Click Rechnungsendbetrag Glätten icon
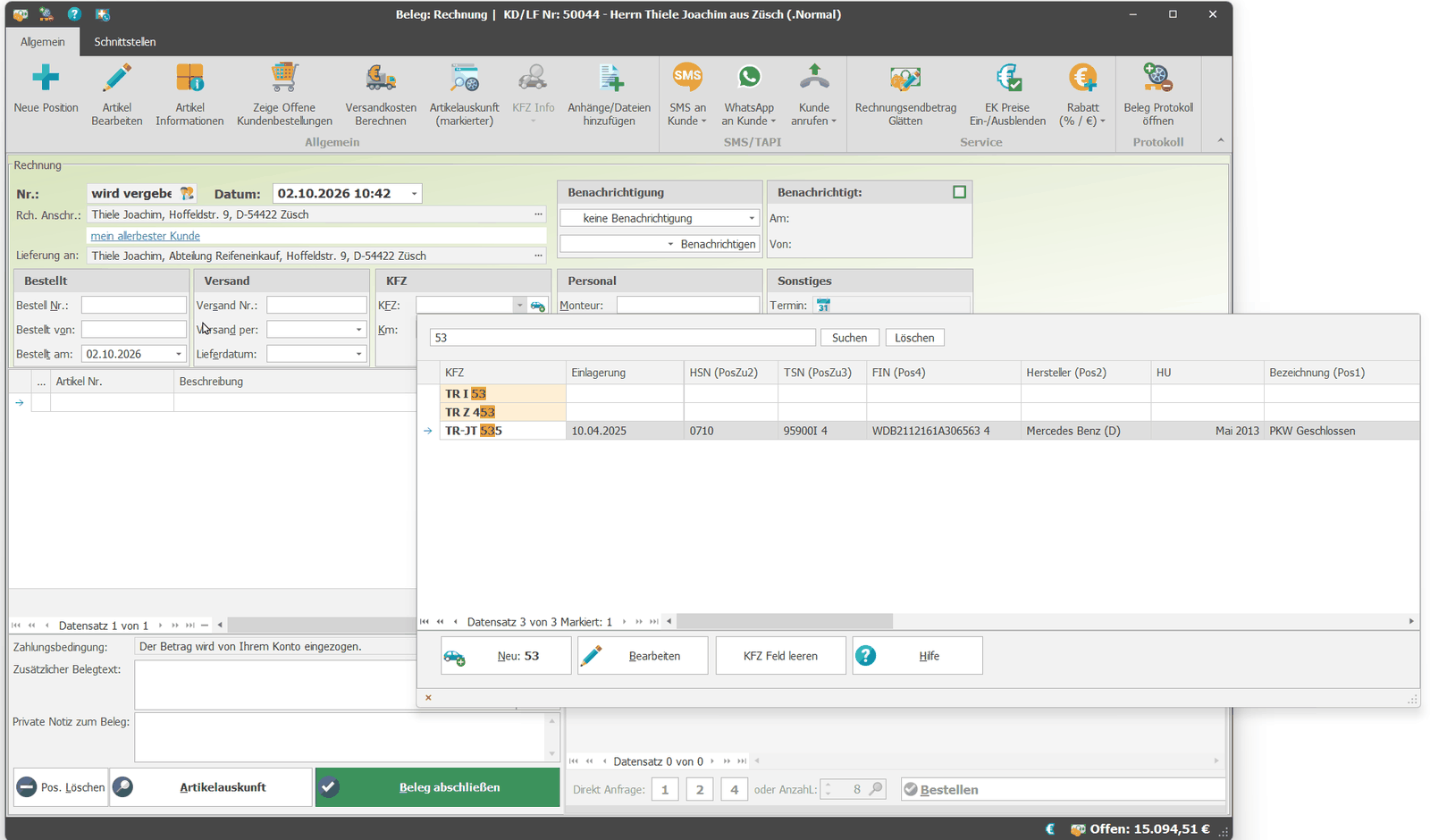Image resolution: width=1430 pixels, height=840 pixels. tap(905, 79)
